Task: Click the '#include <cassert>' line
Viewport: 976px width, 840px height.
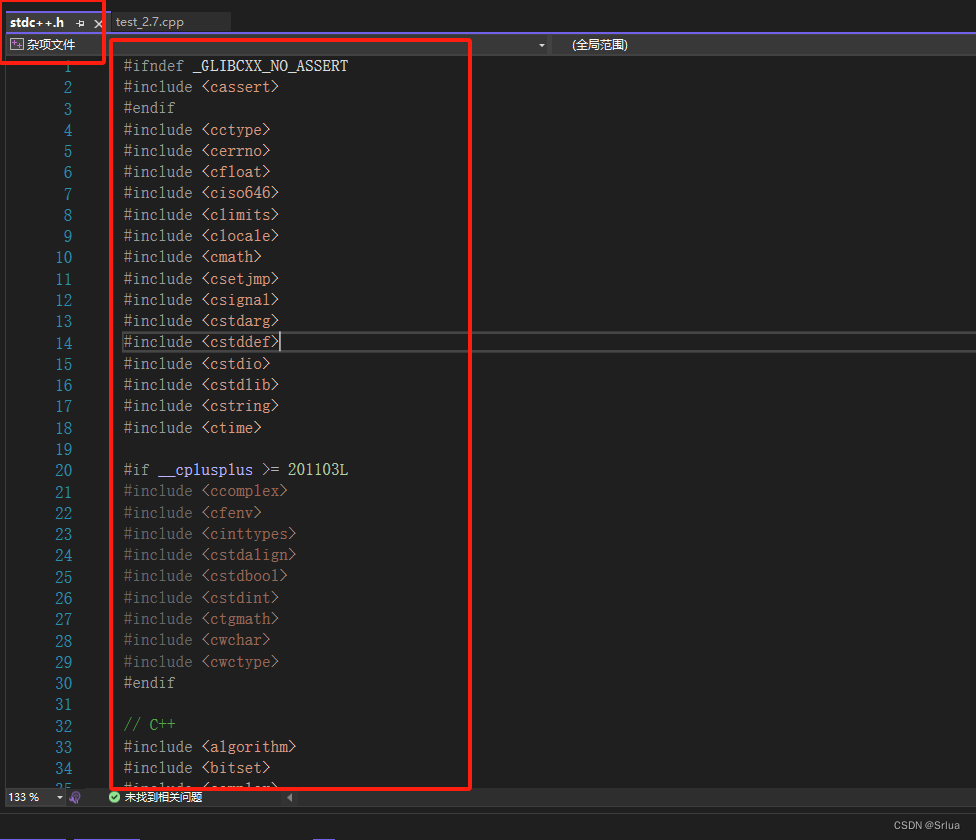Action: point(201,87)
